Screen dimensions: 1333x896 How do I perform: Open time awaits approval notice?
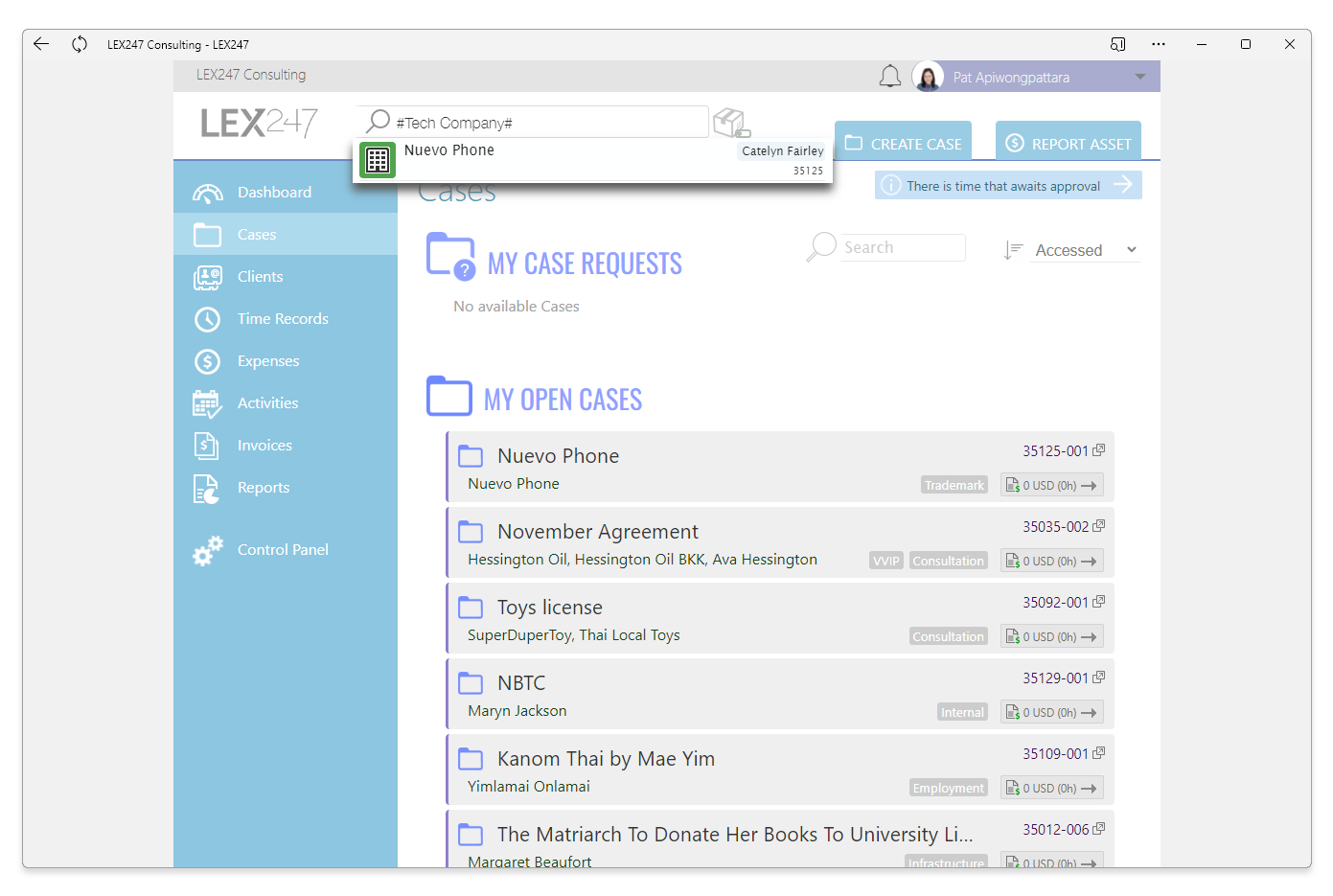tap(1008, 185)
